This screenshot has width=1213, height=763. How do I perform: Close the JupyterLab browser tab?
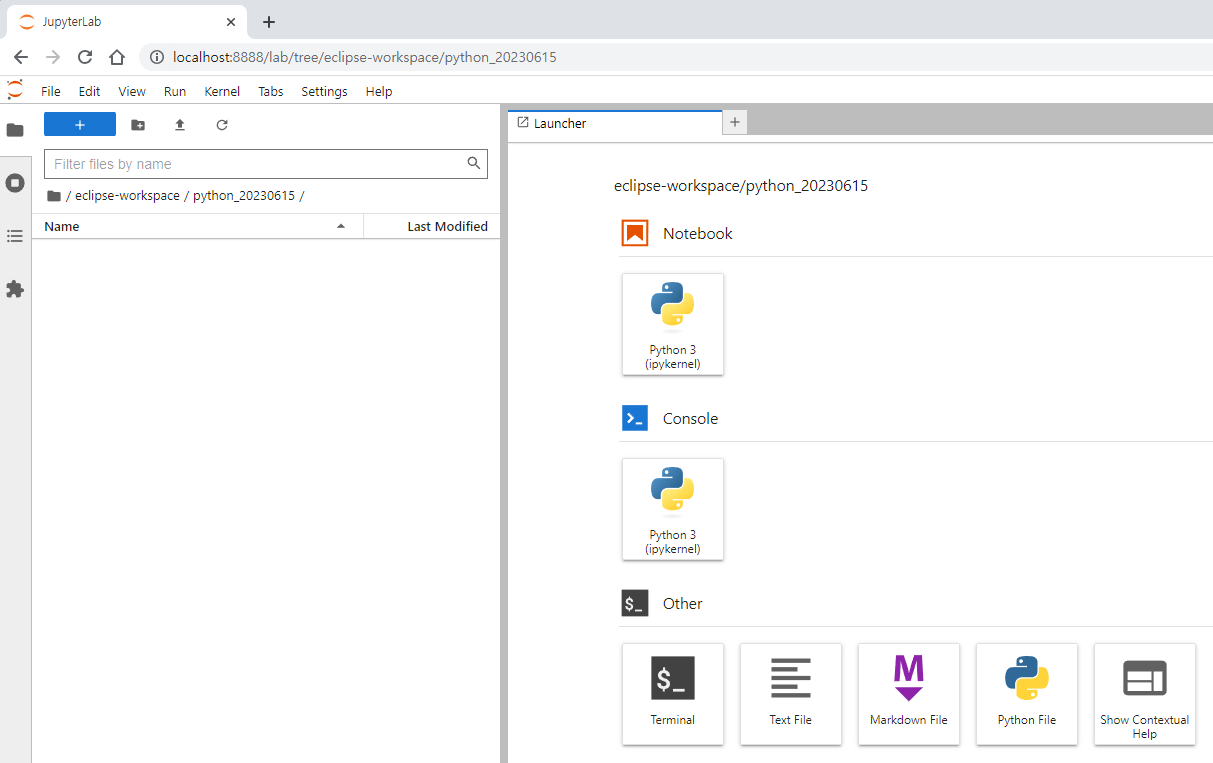(231, 22)
